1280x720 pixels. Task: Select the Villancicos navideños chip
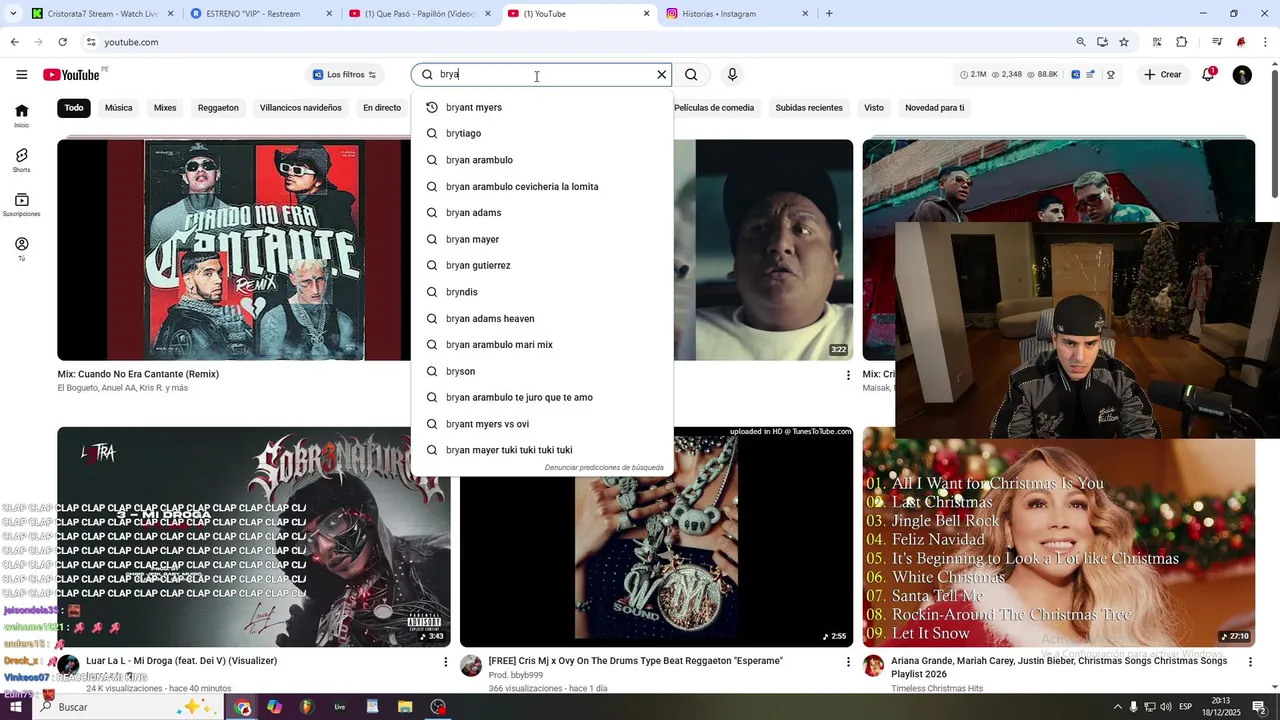point(301,108)
